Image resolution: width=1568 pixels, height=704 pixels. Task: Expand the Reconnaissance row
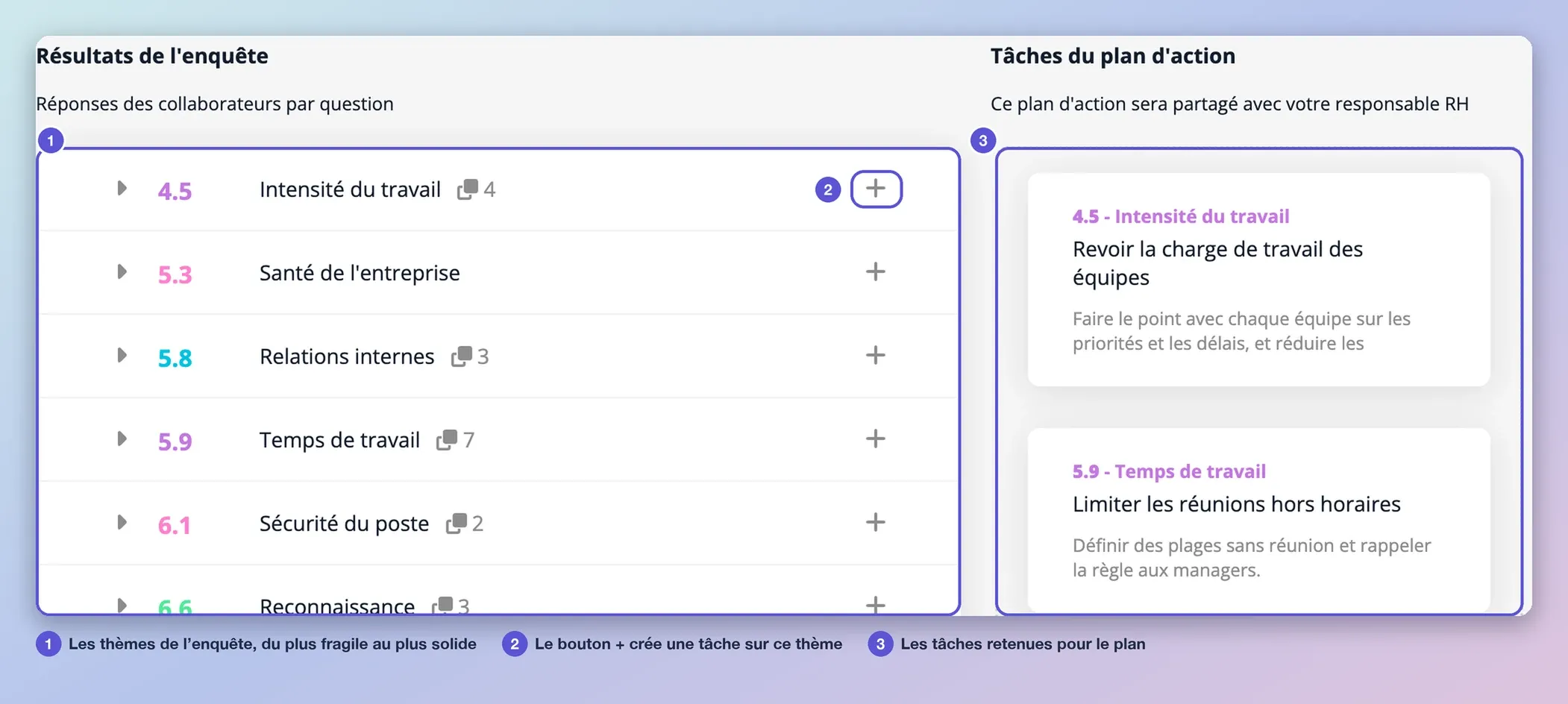pyautogui.click(x=122, y=605)
